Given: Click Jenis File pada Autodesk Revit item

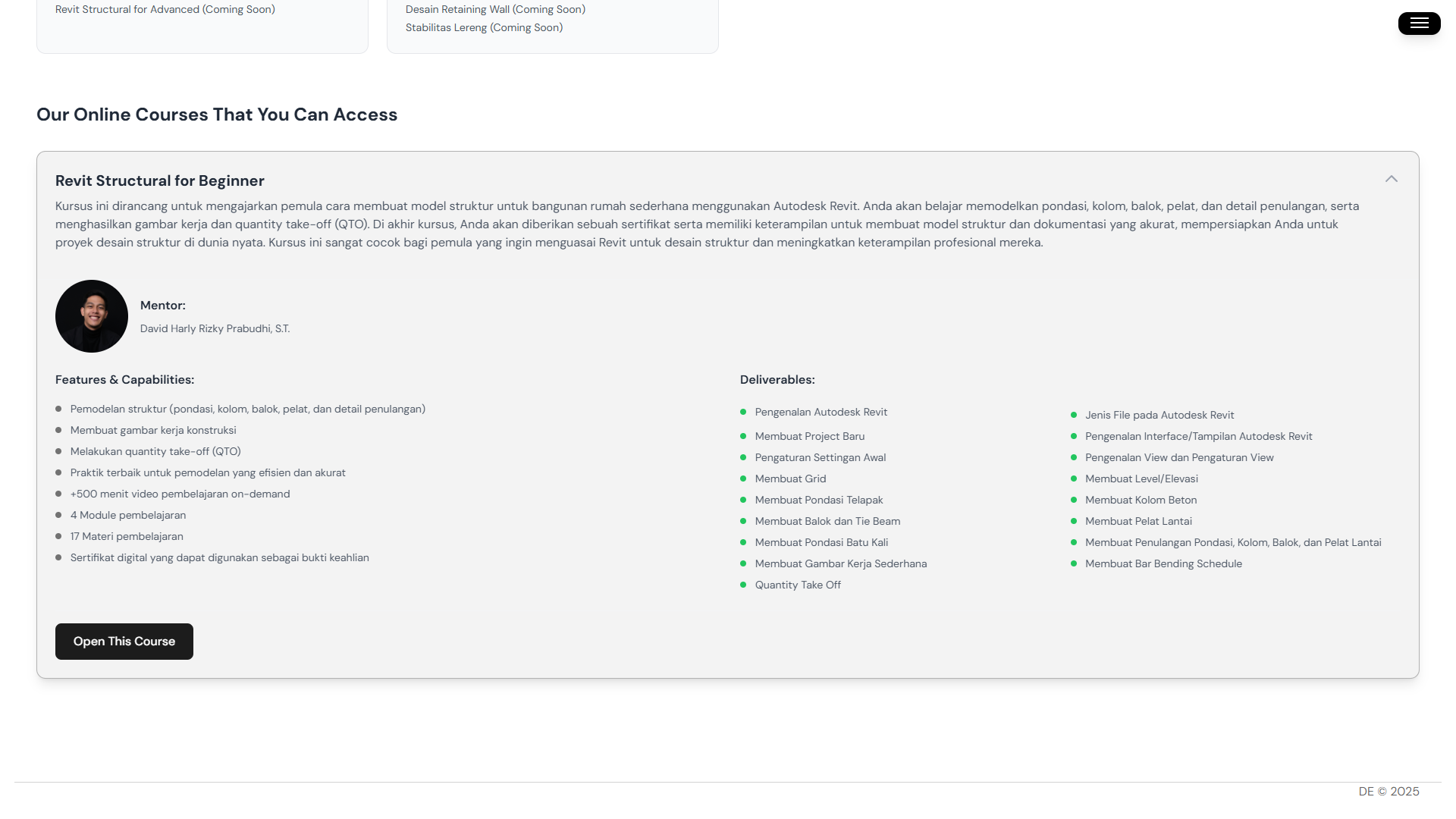Looking at the screenshot, I should [1159, 416].
